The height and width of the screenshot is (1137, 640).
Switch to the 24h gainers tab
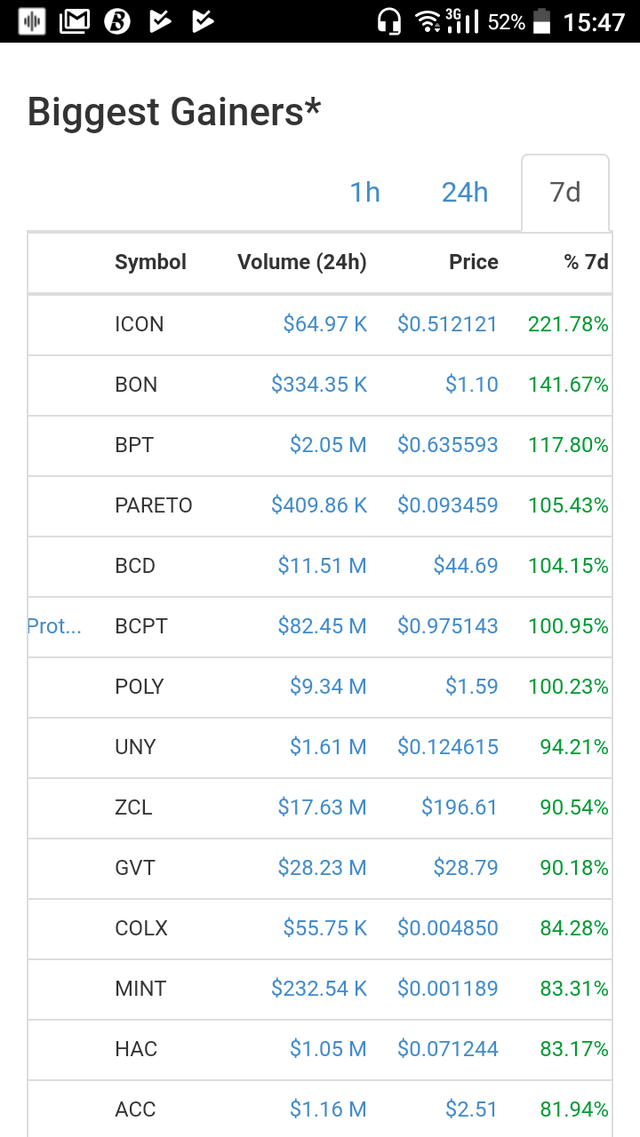click(465, 193)
